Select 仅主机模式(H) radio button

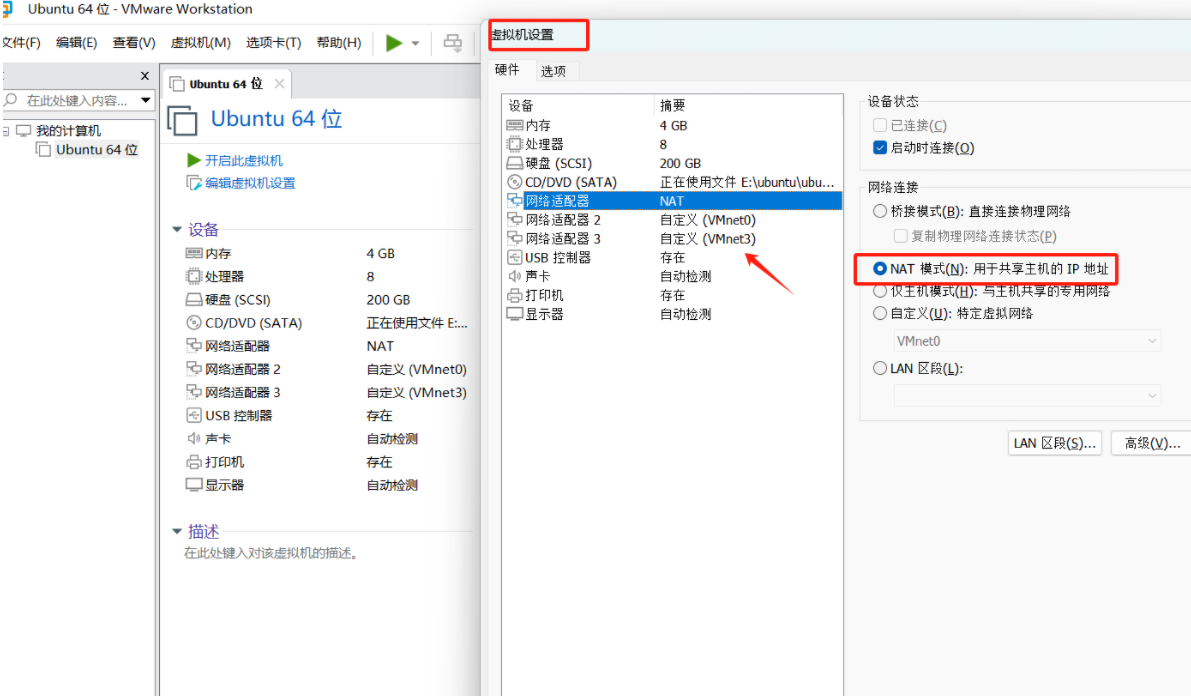[880, 291]
